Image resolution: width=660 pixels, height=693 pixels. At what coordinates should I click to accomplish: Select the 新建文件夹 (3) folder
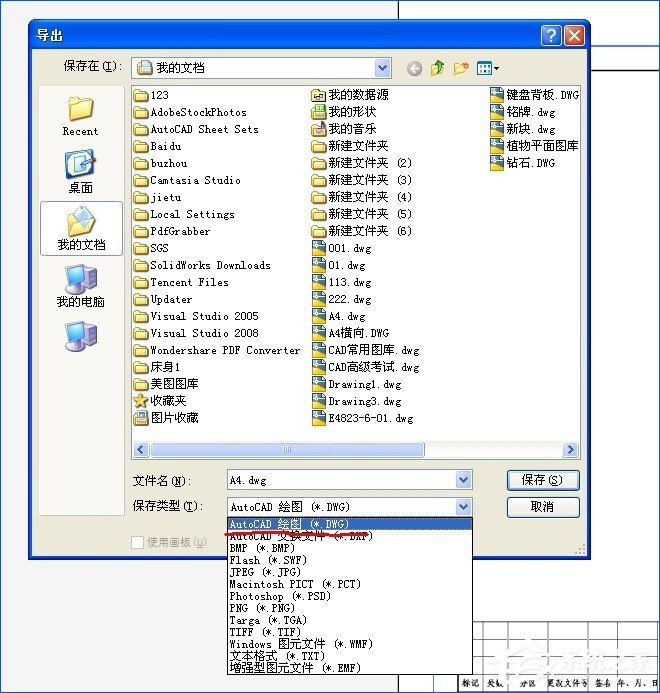(x=362, y=180)
